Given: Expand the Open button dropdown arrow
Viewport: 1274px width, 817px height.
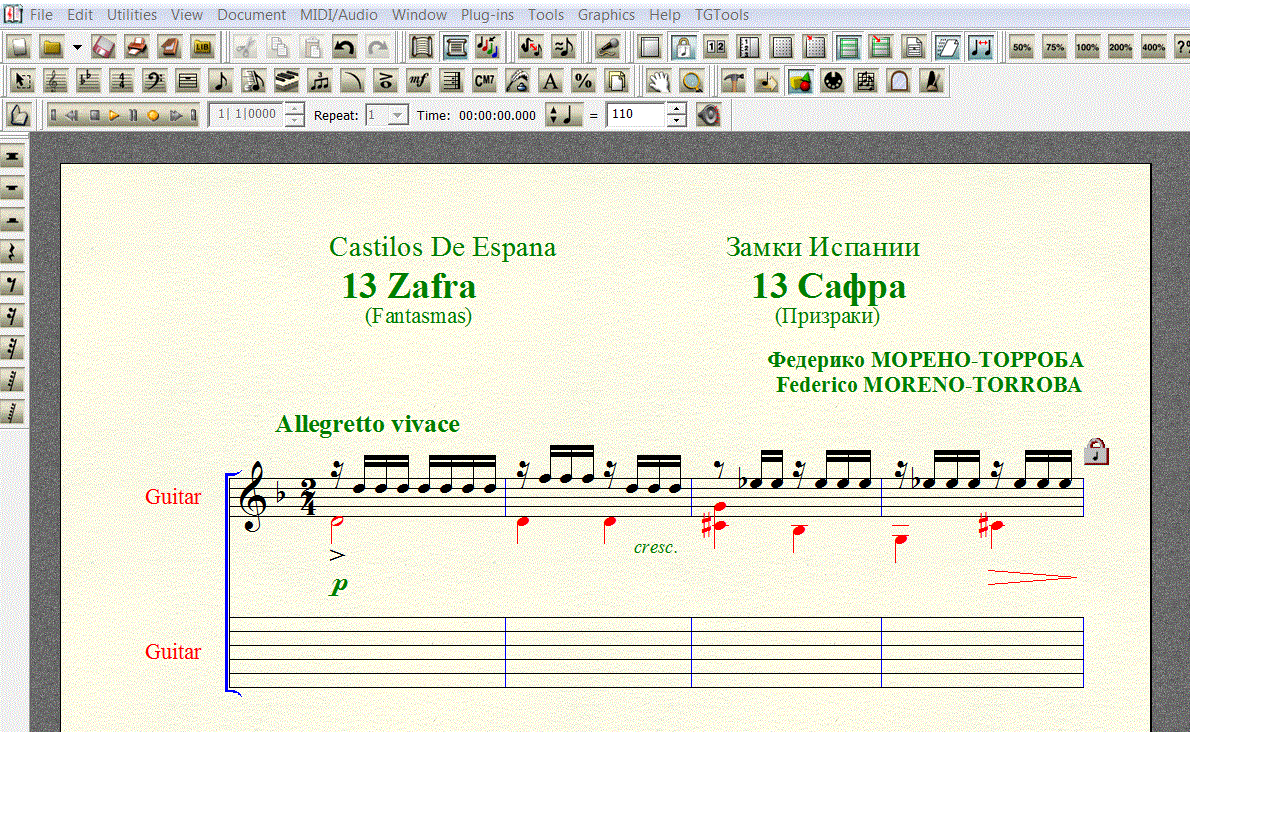Looking at the screenshot, I should click(x=77, y=47).
